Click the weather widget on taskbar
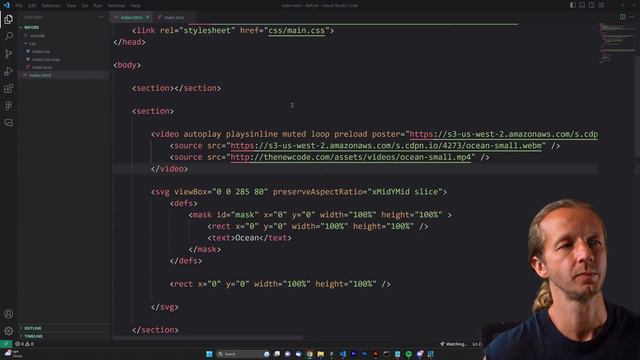The width and height of the screenshot is (640, 360). pyautogui.click(x=12, y=354)
